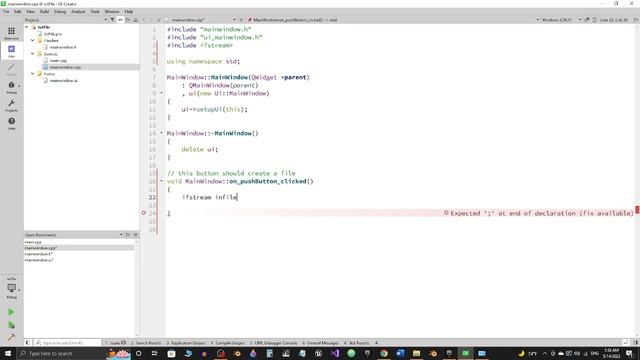This screenshot has height=360, width=640.
Task: Show the Application Output pane
Action: point(186,343)
